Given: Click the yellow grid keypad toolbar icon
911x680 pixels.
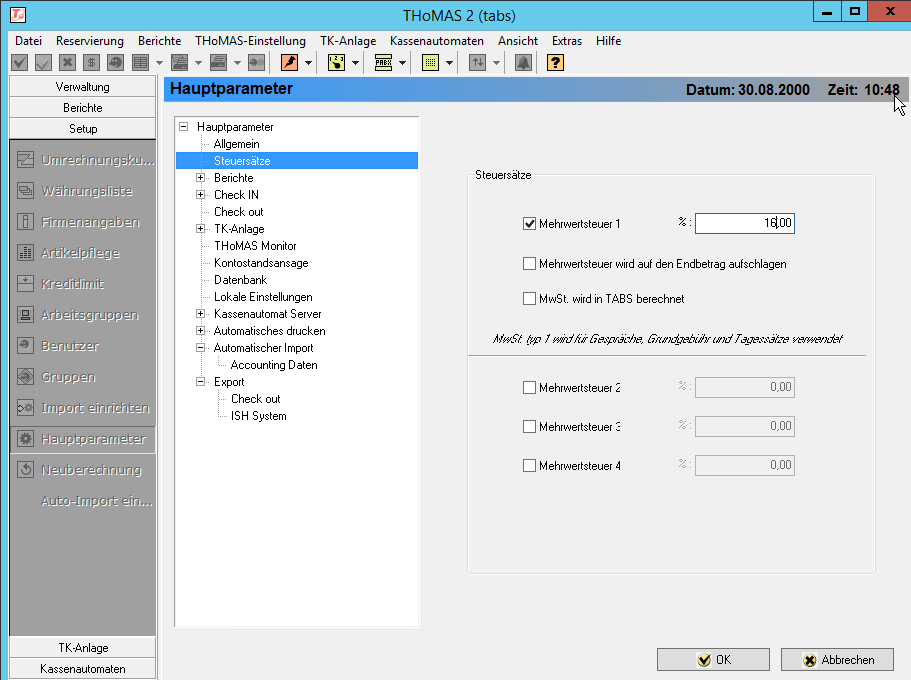Looking at the screenshot, I should click(x=431, y=62).
